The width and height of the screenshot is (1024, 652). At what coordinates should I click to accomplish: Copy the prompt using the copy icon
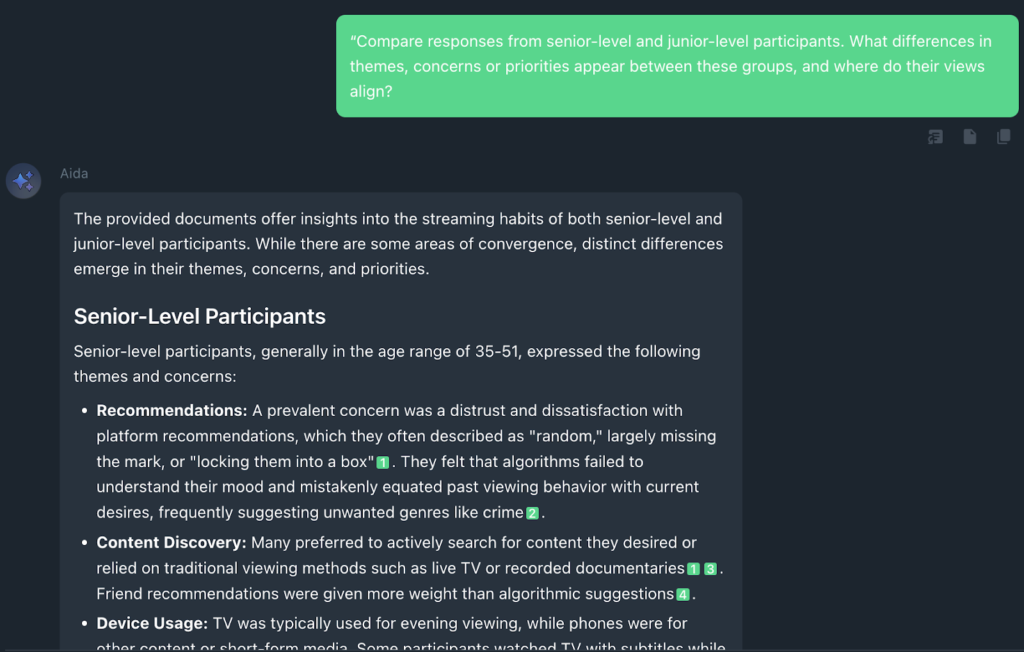pyautogui.click(x=1003, y=137)
